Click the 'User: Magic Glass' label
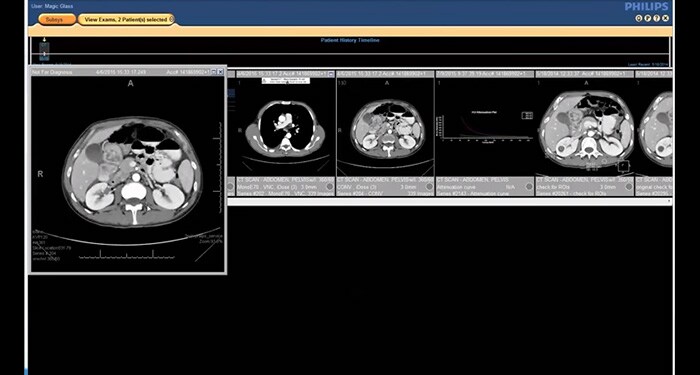The width and height of the screenshot is (700, 375). coord(52,6)
